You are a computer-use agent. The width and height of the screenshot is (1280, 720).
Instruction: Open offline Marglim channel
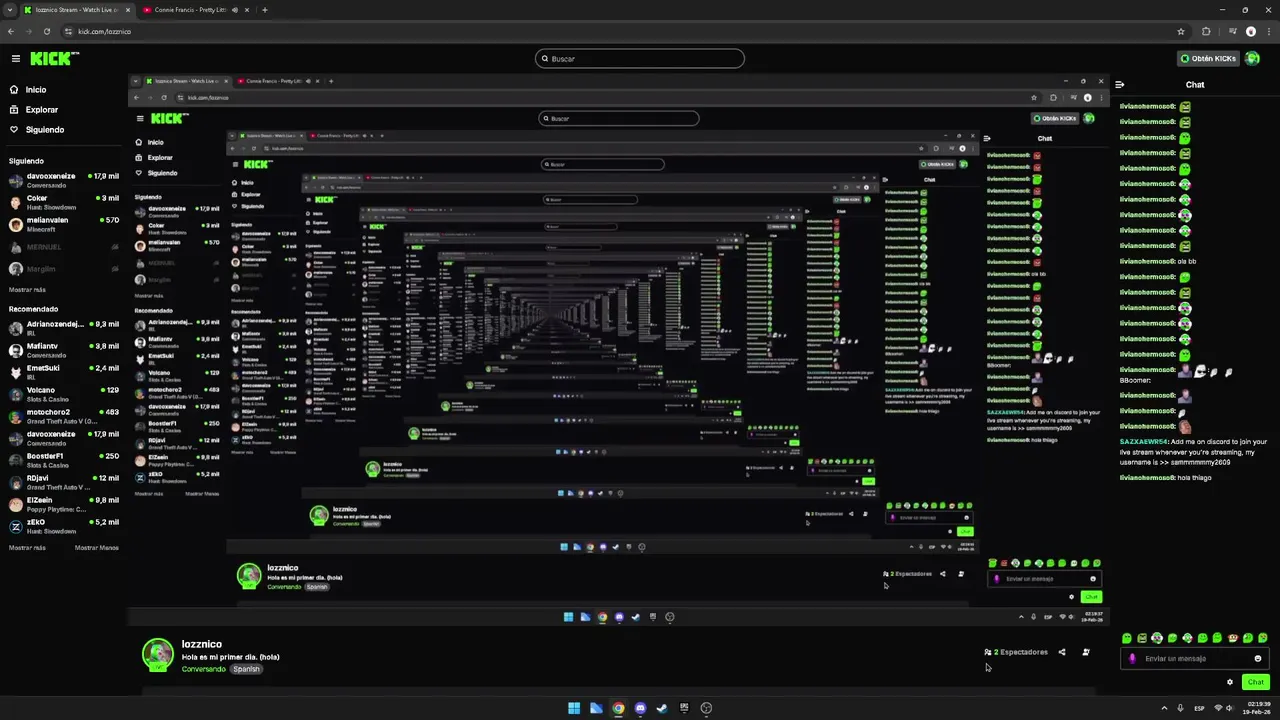pyautogui.click(x=64, y=269)
